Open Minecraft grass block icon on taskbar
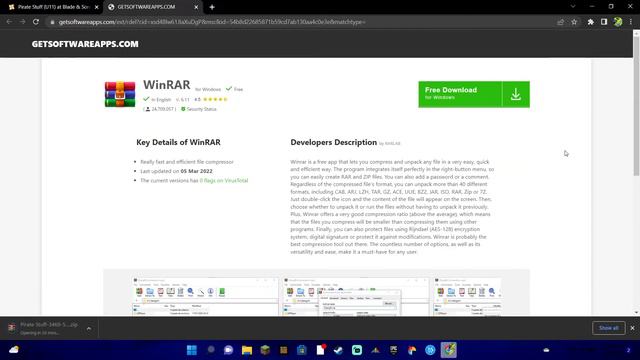This screenshot has width=640, height=360. [265, 350]
